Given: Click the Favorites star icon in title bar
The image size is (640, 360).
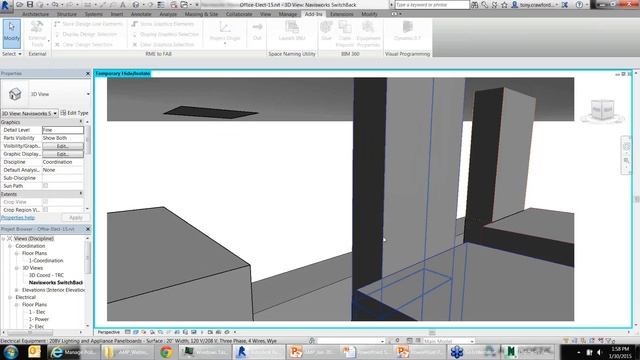Looking at the screenshot, I should (504, 5).
